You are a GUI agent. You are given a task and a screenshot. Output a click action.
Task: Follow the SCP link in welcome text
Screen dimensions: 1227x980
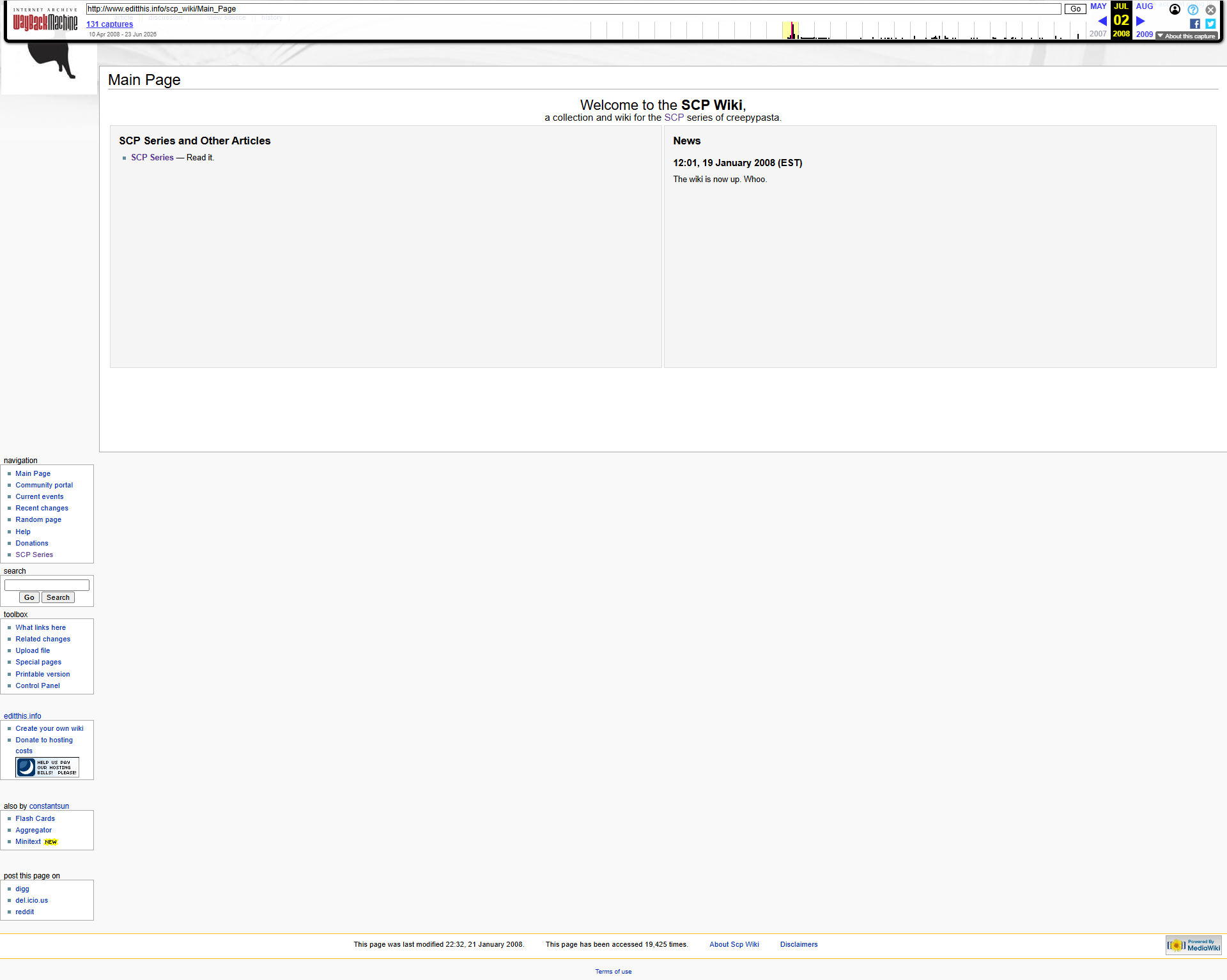click(674, 118)
